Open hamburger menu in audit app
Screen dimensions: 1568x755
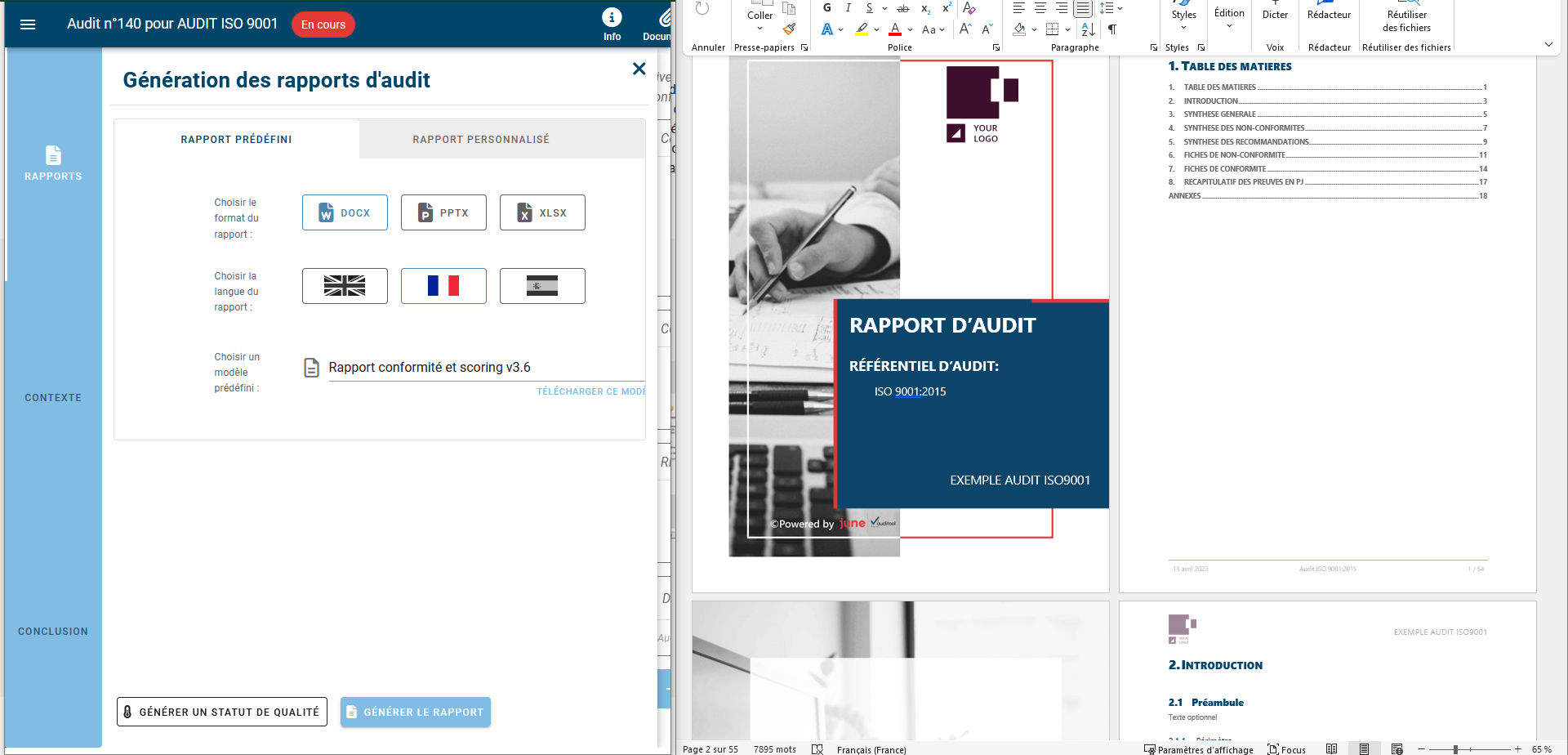pyautogui.click(x=28, y=25)
